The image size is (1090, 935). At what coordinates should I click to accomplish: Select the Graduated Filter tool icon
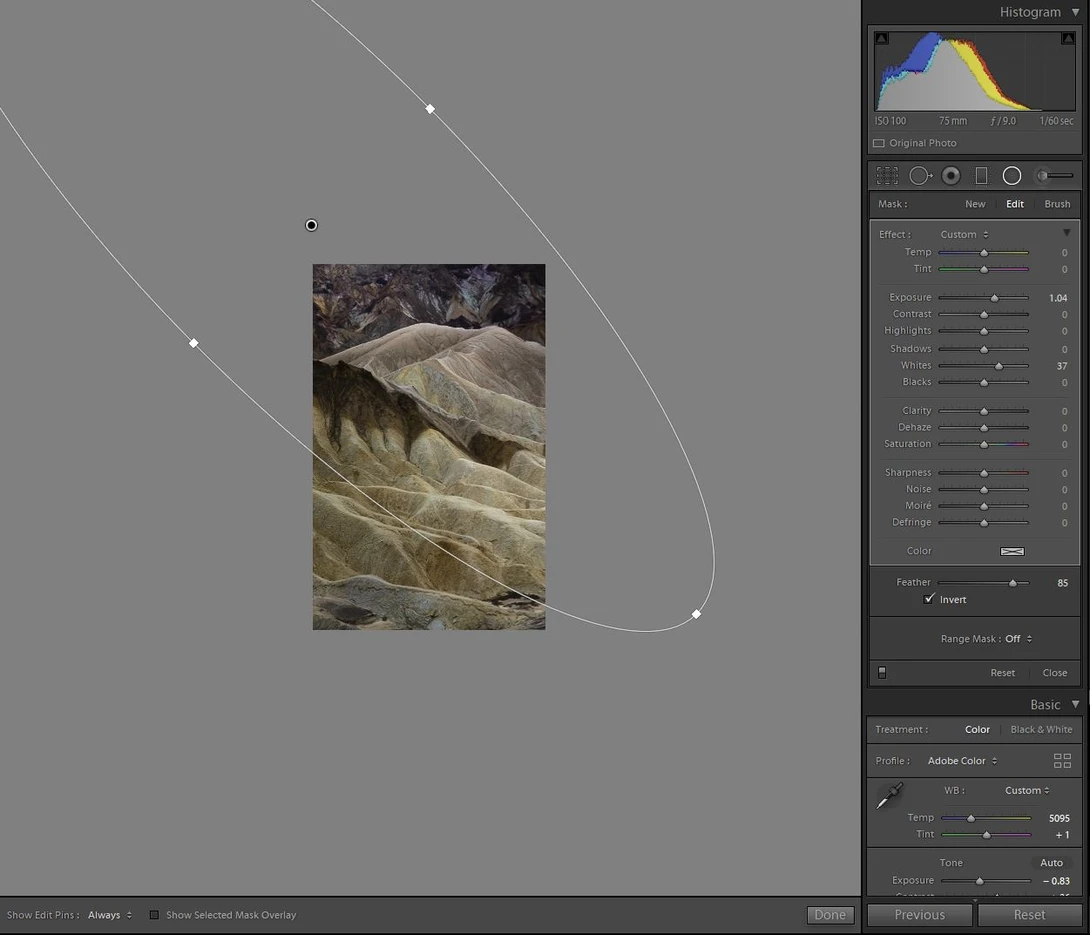(982, 176)
